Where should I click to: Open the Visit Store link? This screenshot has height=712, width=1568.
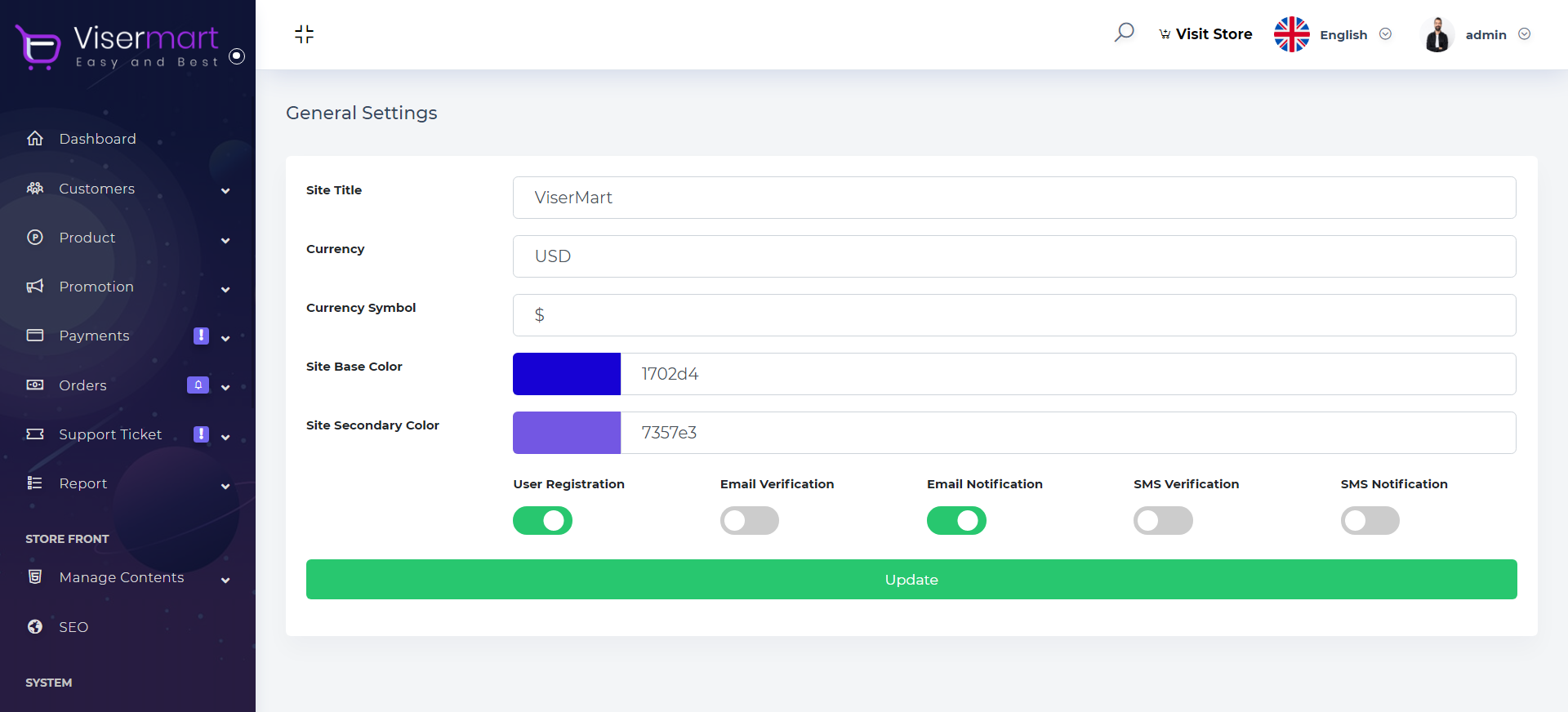click(1205, 34)
